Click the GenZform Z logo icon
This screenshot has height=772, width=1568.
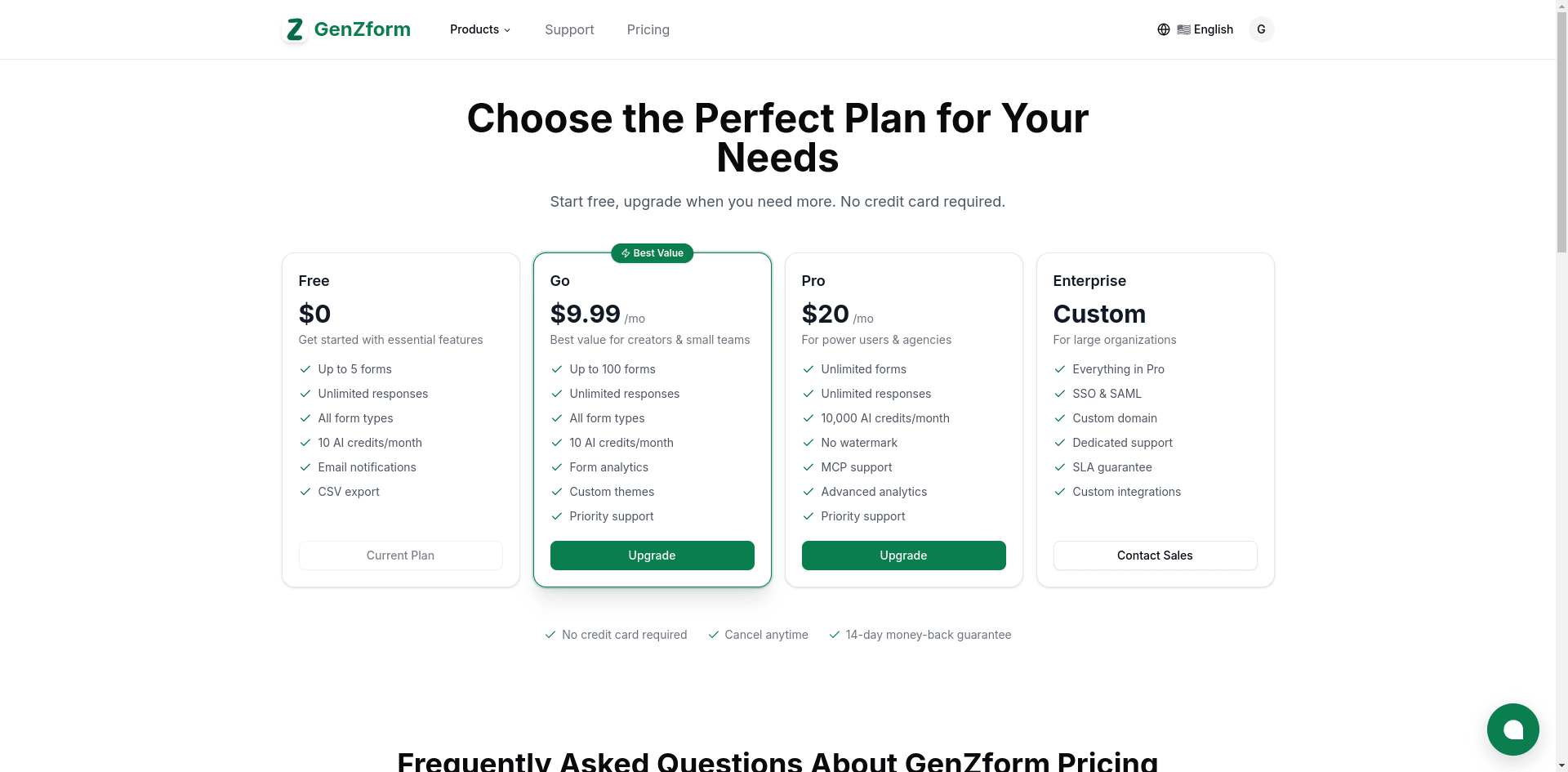click(x=295, y=29)
